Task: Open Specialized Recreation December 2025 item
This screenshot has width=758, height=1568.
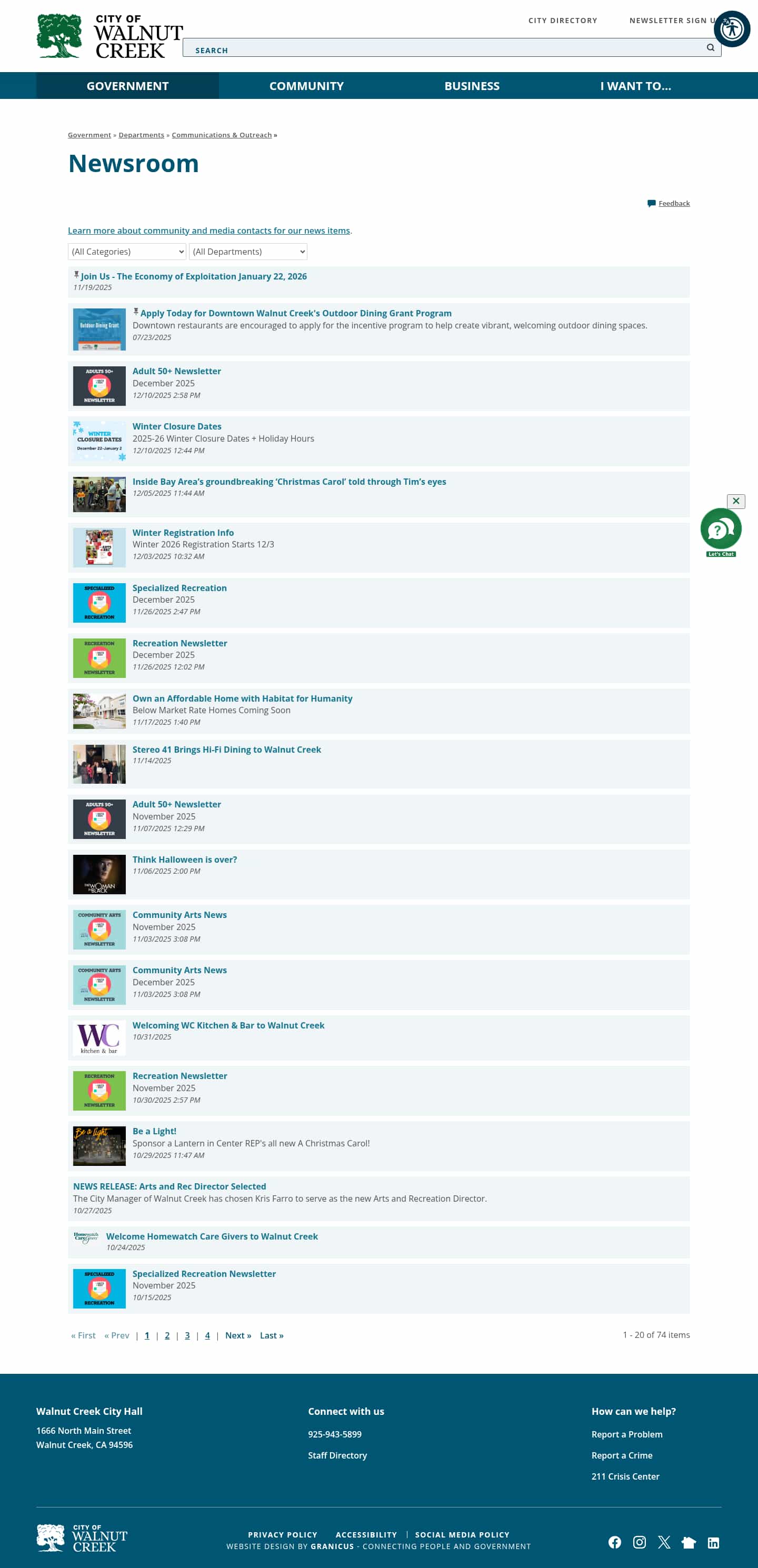Action: click(179, 588)
